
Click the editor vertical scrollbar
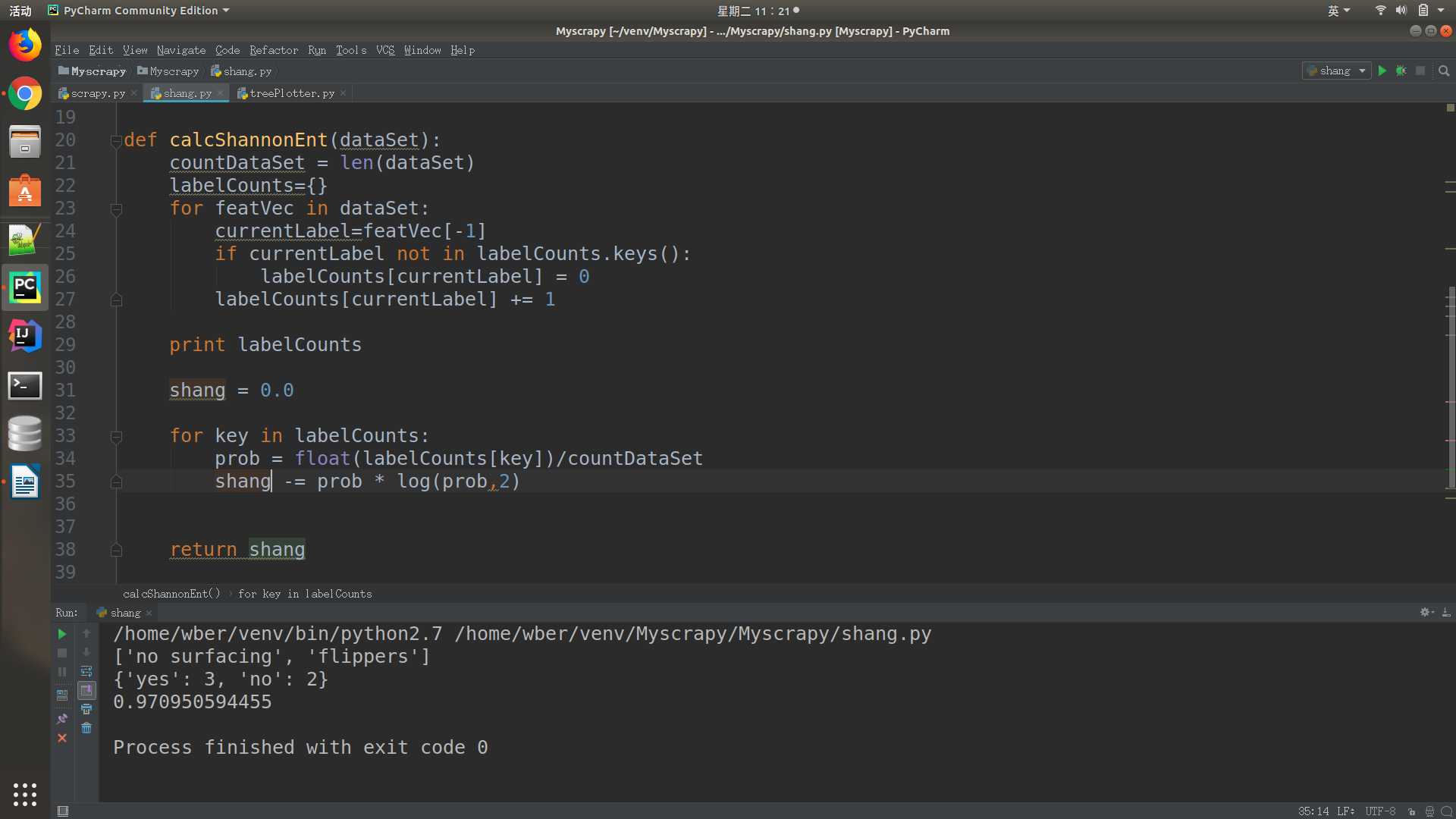tap(1451, 387)
